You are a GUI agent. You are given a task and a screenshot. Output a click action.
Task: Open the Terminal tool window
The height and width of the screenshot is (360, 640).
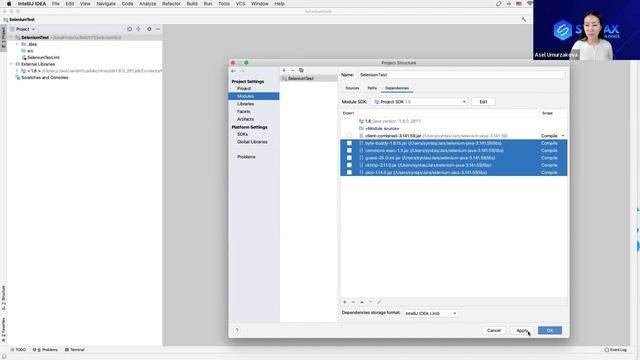[x=75, y=350]
